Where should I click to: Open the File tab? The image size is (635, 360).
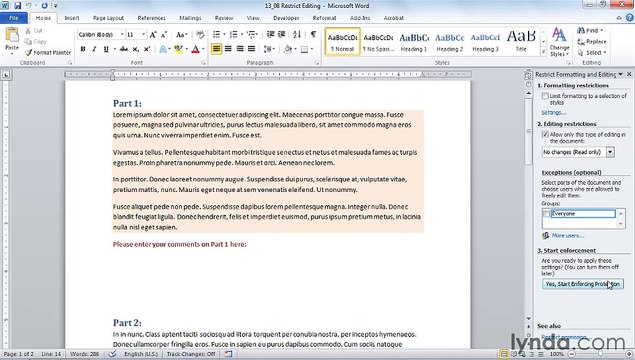13,18
